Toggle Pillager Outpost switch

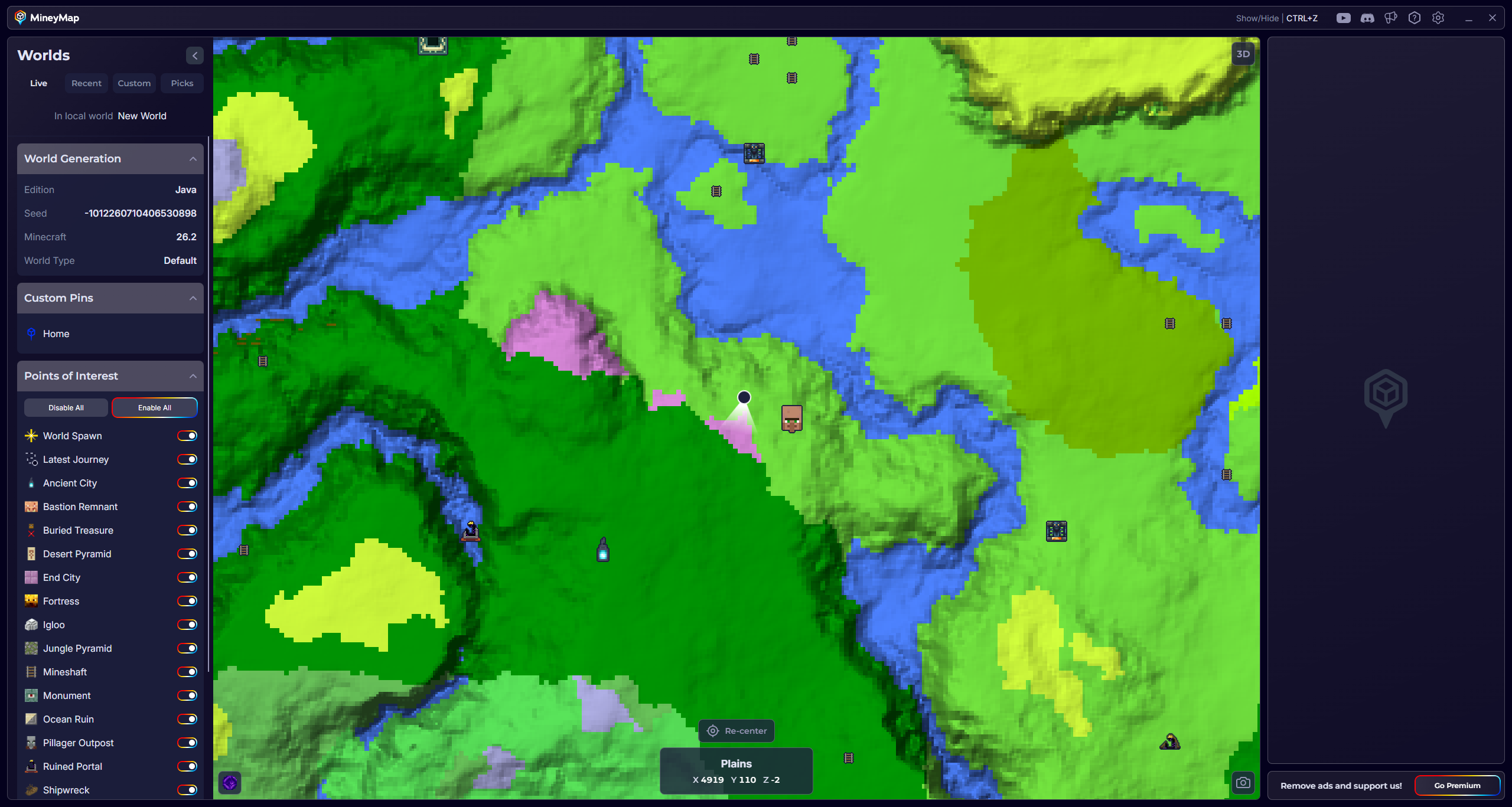pyautogui.click(x=187, y=743)
